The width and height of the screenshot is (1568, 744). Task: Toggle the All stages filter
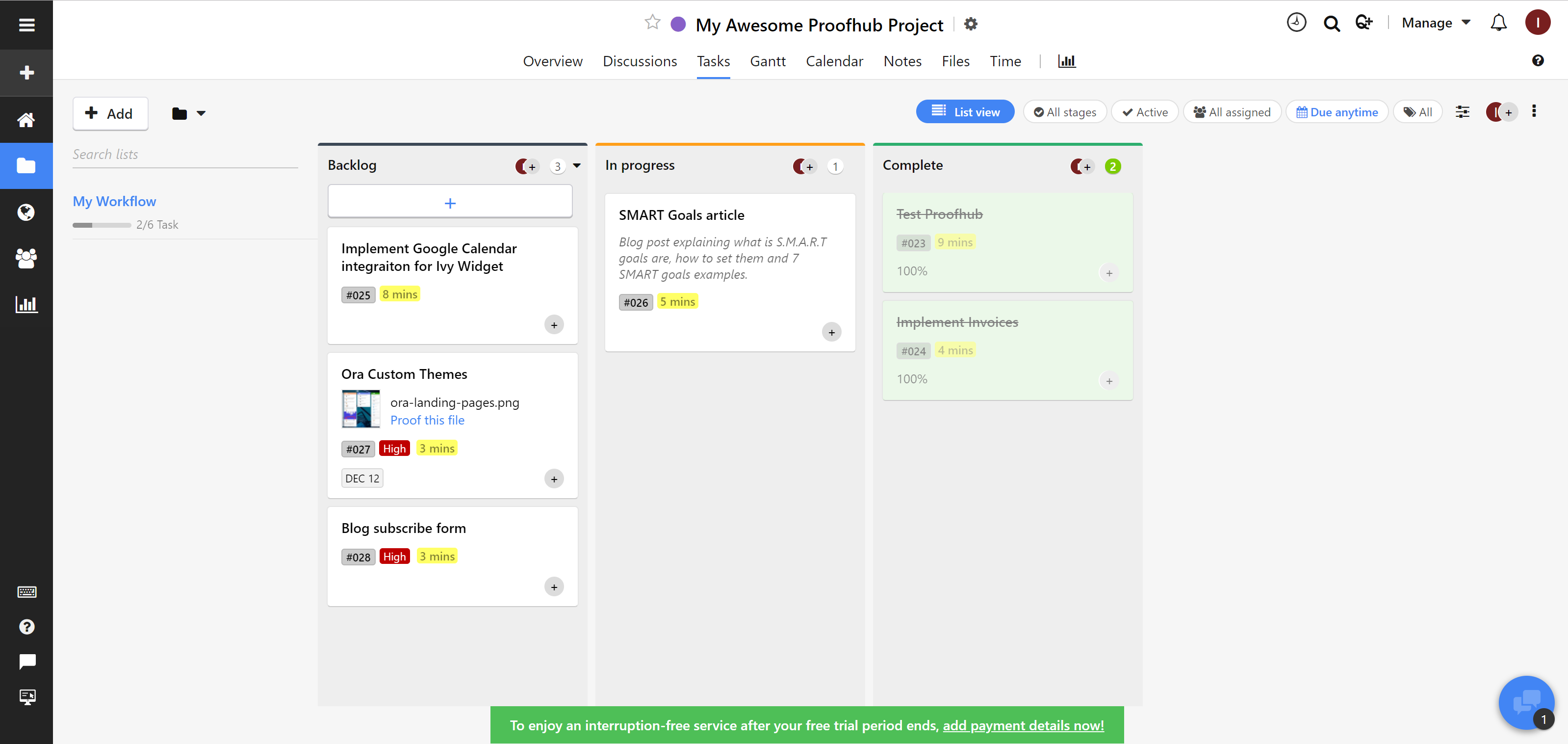[1065, 112]
